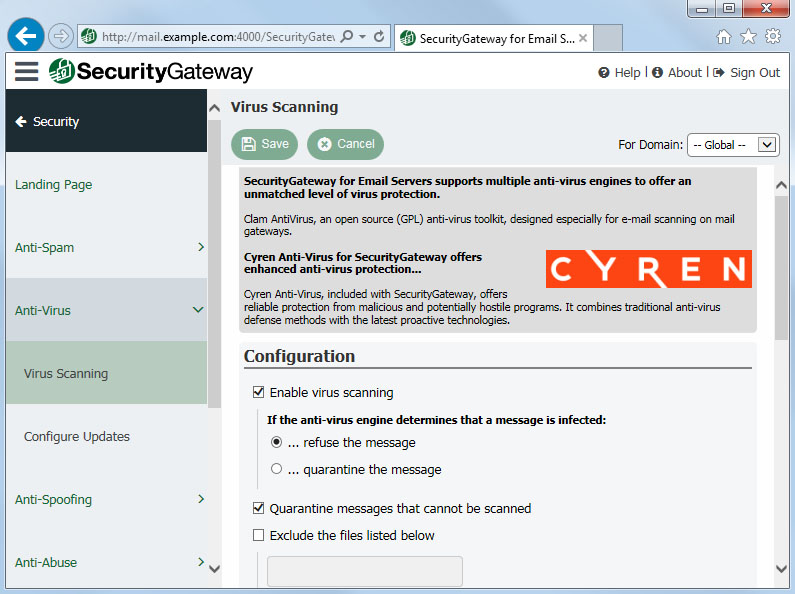Collapse the Anti-Virus menu chevron

(x=198, y=310)
